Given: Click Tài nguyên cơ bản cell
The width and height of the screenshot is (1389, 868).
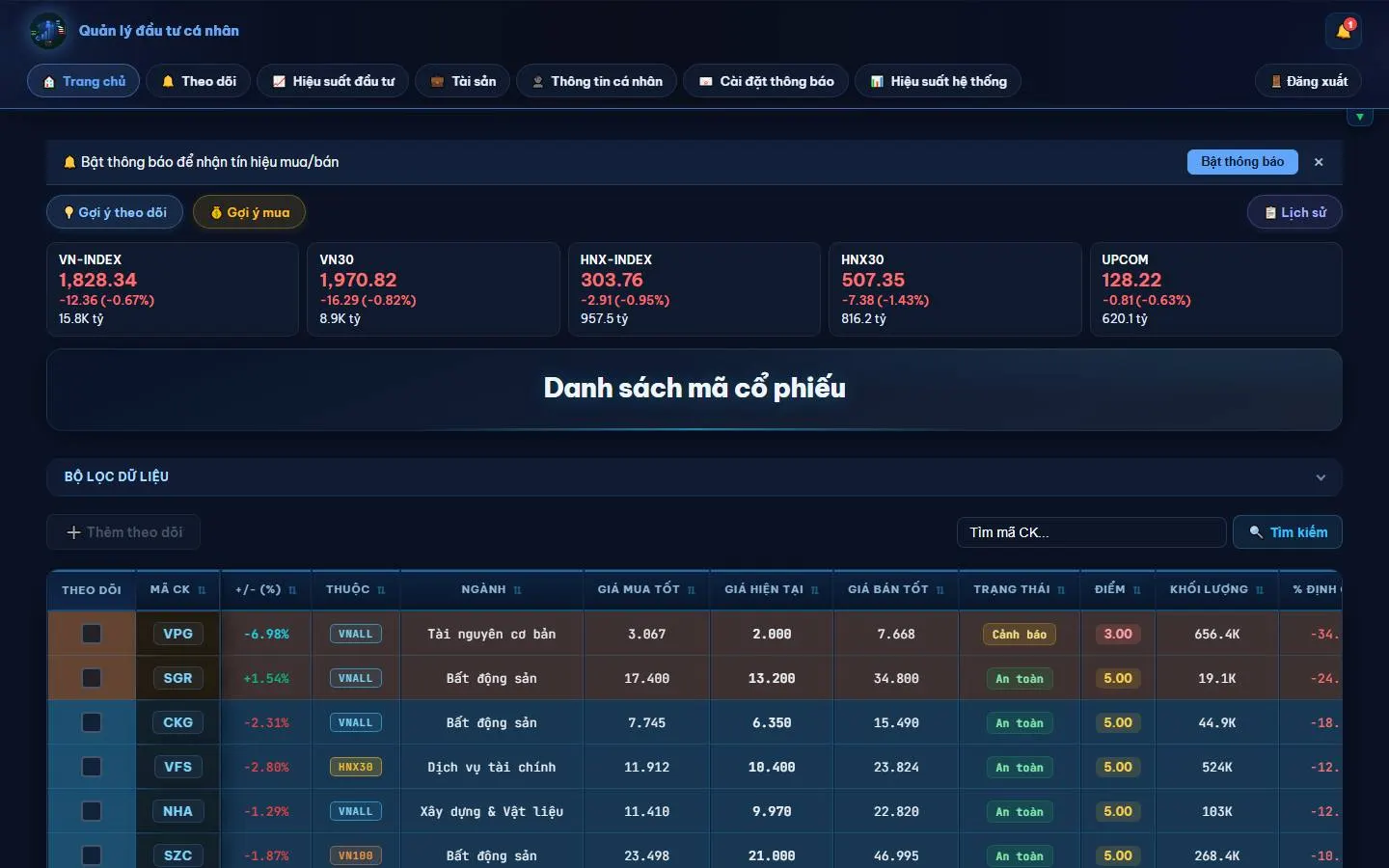Looking at the screenshot, I should [492, 635].
